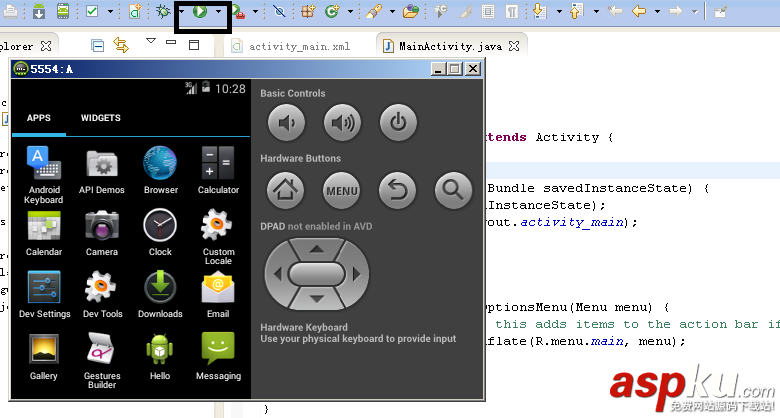780x418 pixels.
Task: Click Back navigation yellow arrow
Action: click(x=639, y=11)
